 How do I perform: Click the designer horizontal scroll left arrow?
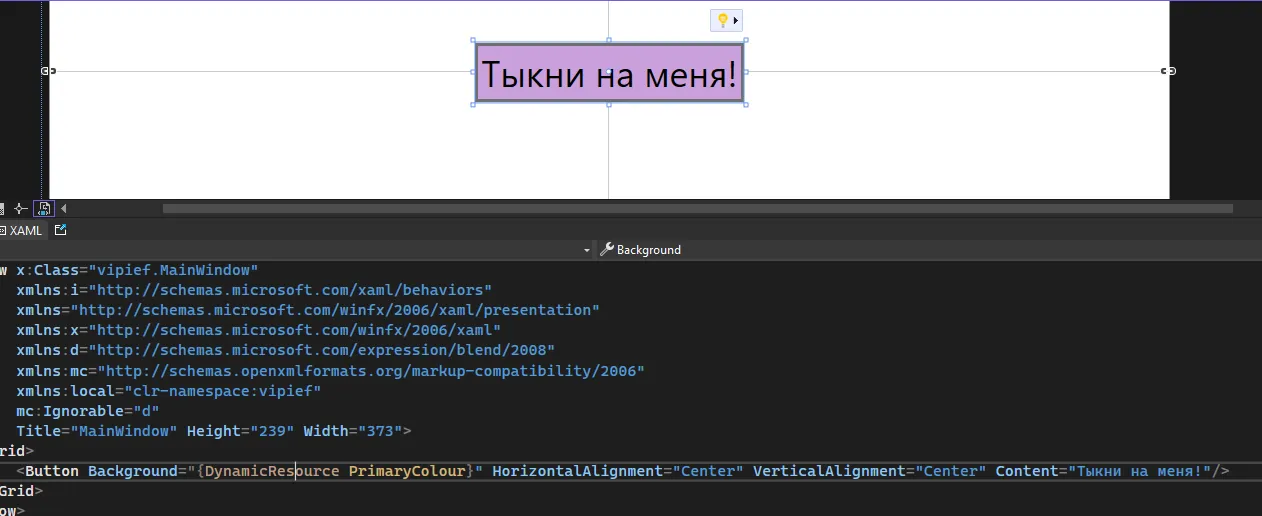tap(64, 208)
